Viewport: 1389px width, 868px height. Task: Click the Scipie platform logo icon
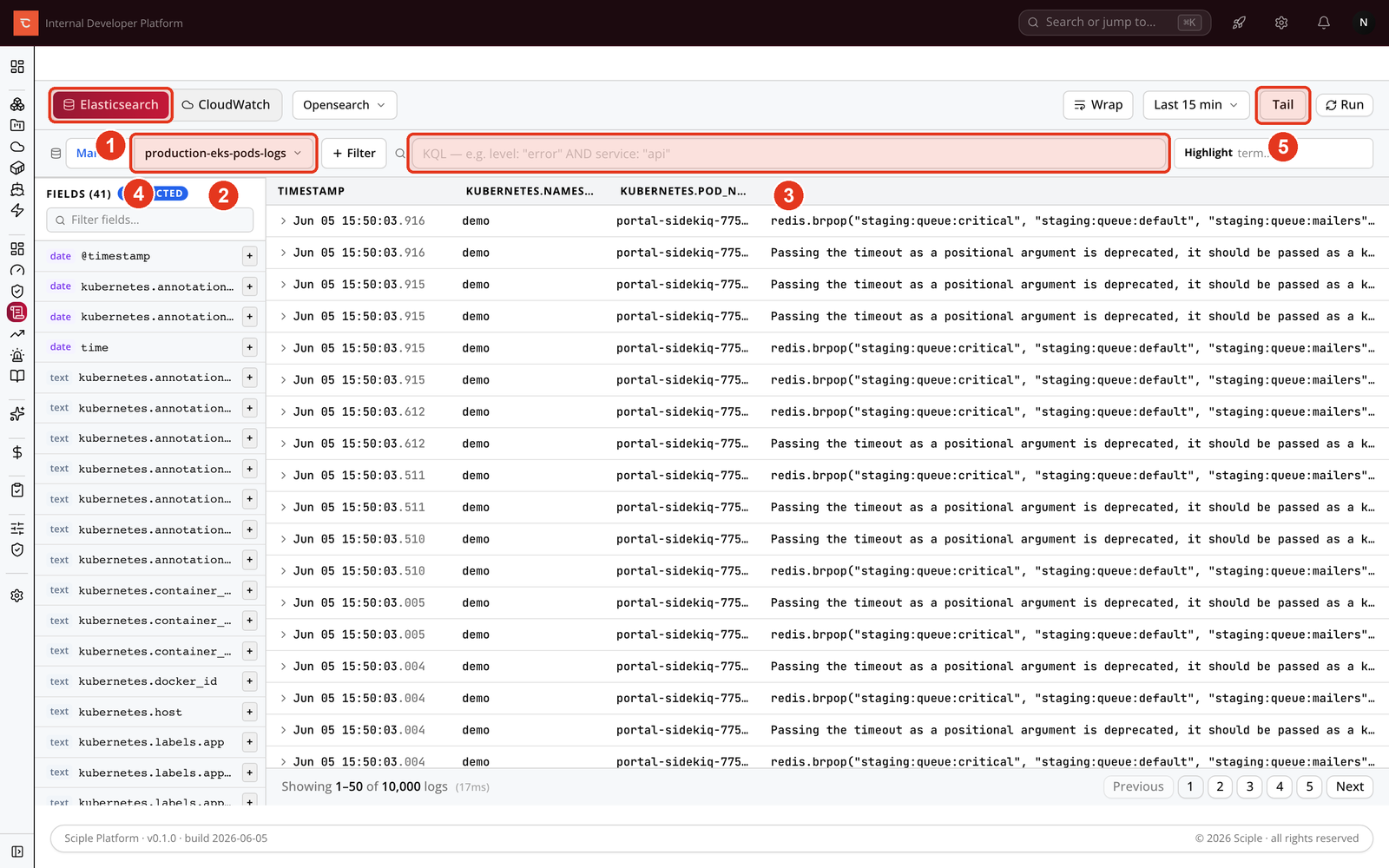tap(25, 23)
